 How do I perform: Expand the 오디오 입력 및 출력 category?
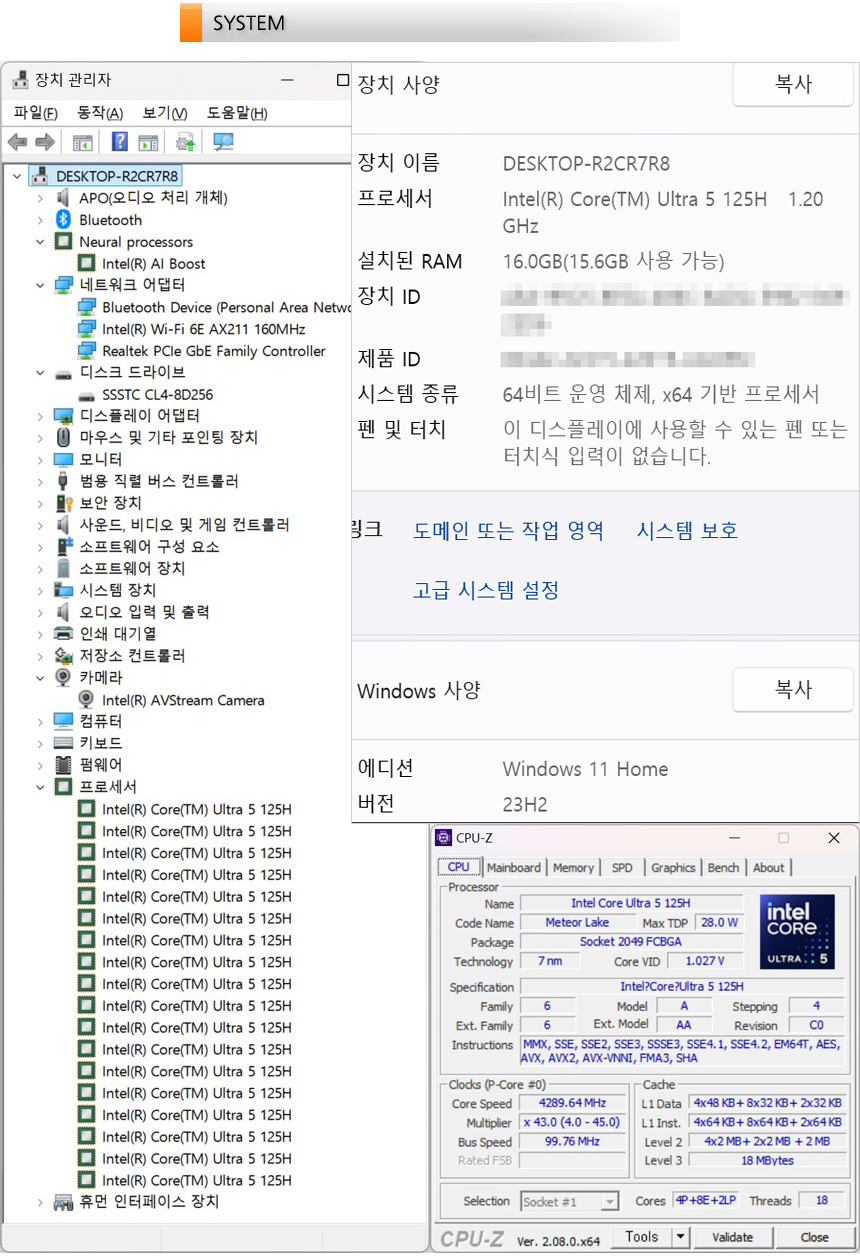40,612
